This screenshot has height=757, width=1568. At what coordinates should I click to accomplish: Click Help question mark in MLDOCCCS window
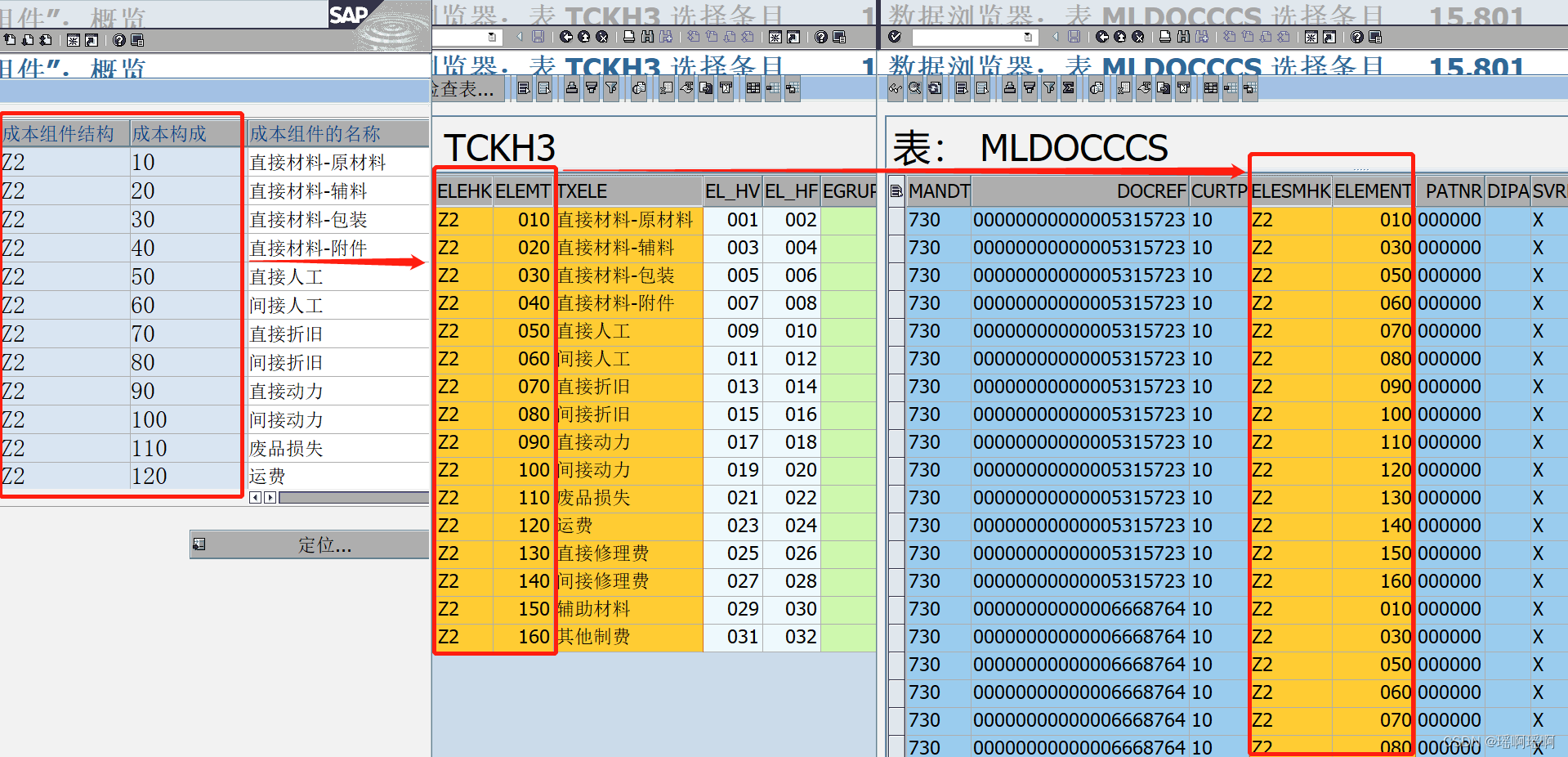1356,37
